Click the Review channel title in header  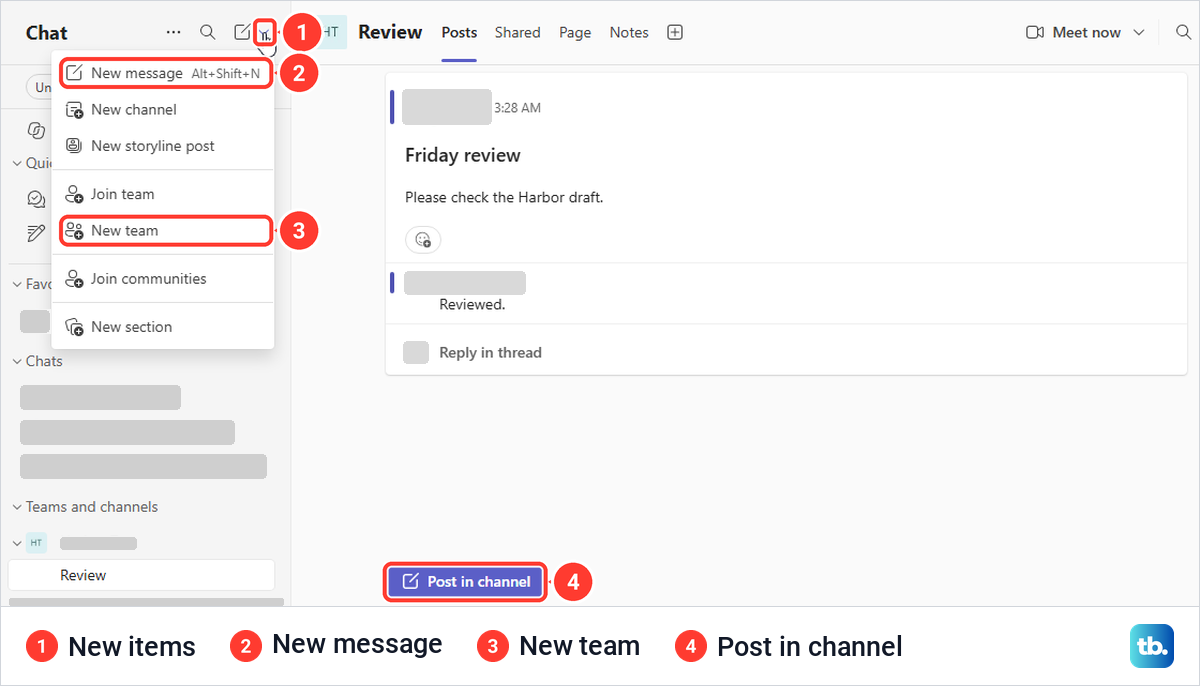(390, 32)
